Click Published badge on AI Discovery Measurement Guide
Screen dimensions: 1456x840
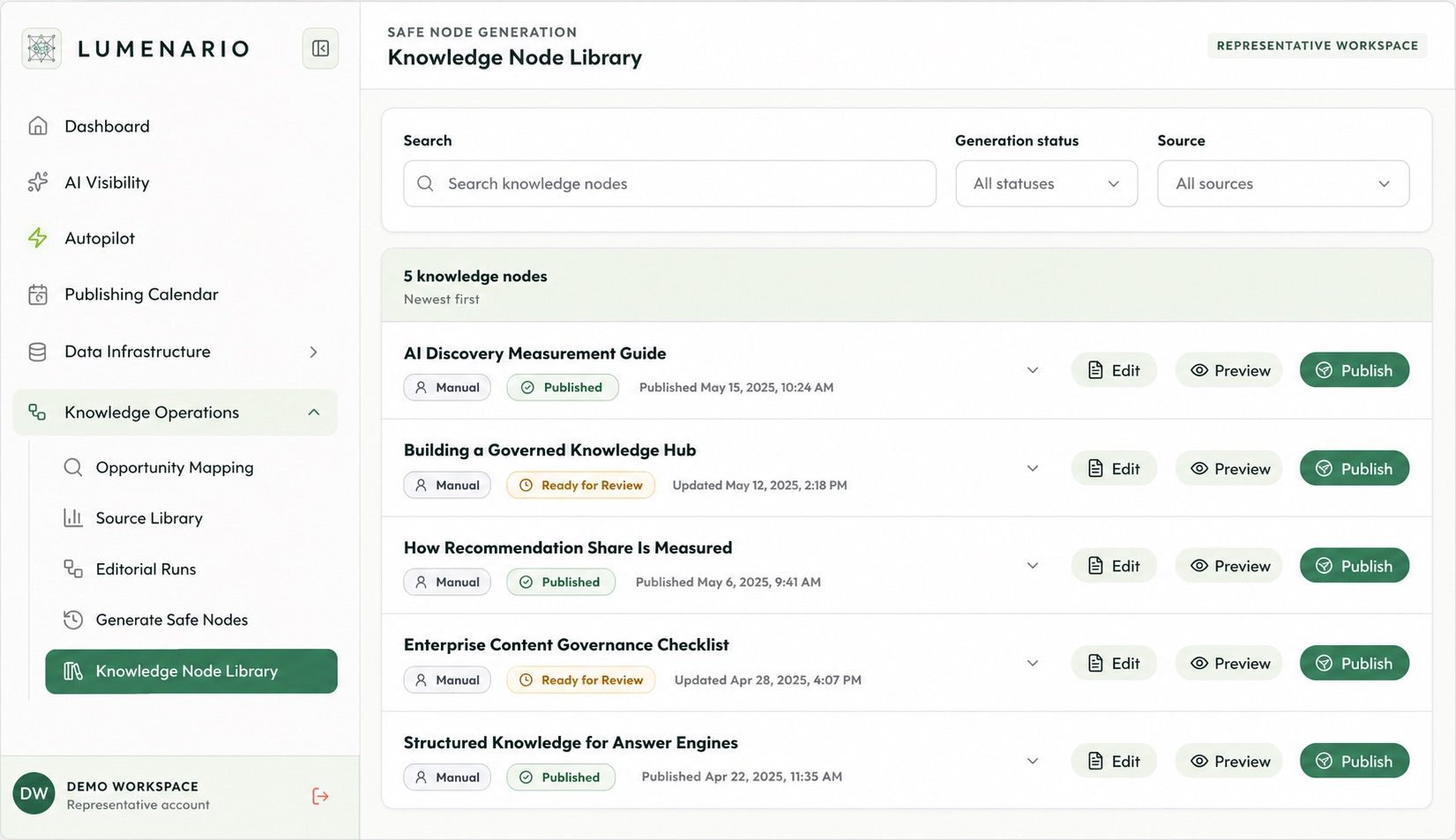coord(563,387)
